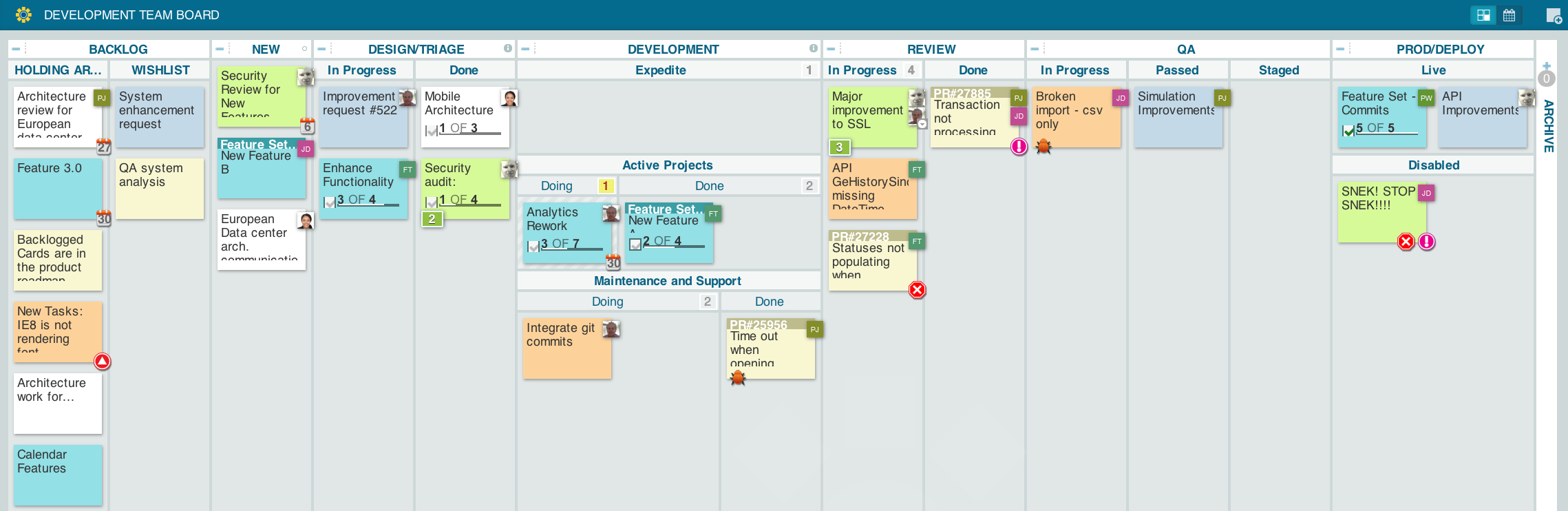Open the SNEK! STOP SNEK!!!! card
This screenshot has width=1568, height=511.
tap(1381, 211)
